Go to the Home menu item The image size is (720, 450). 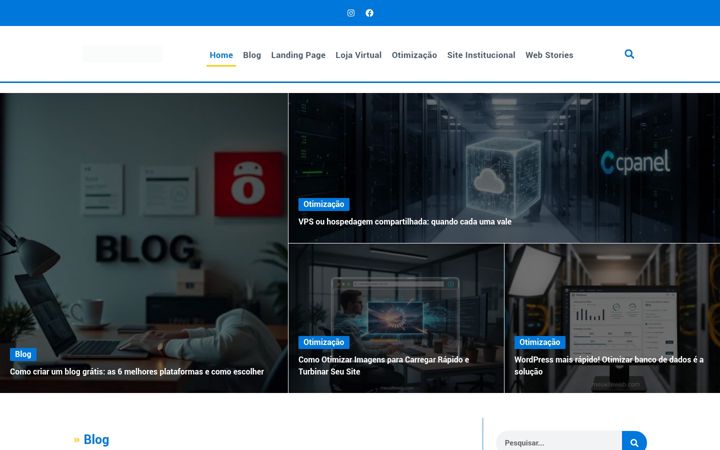coord(221,55)
